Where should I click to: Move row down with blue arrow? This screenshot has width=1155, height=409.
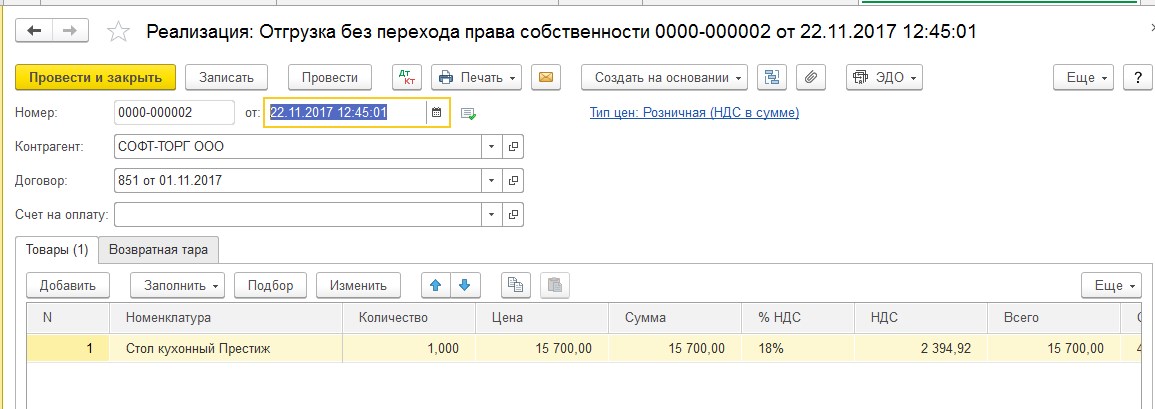point(464,285)
